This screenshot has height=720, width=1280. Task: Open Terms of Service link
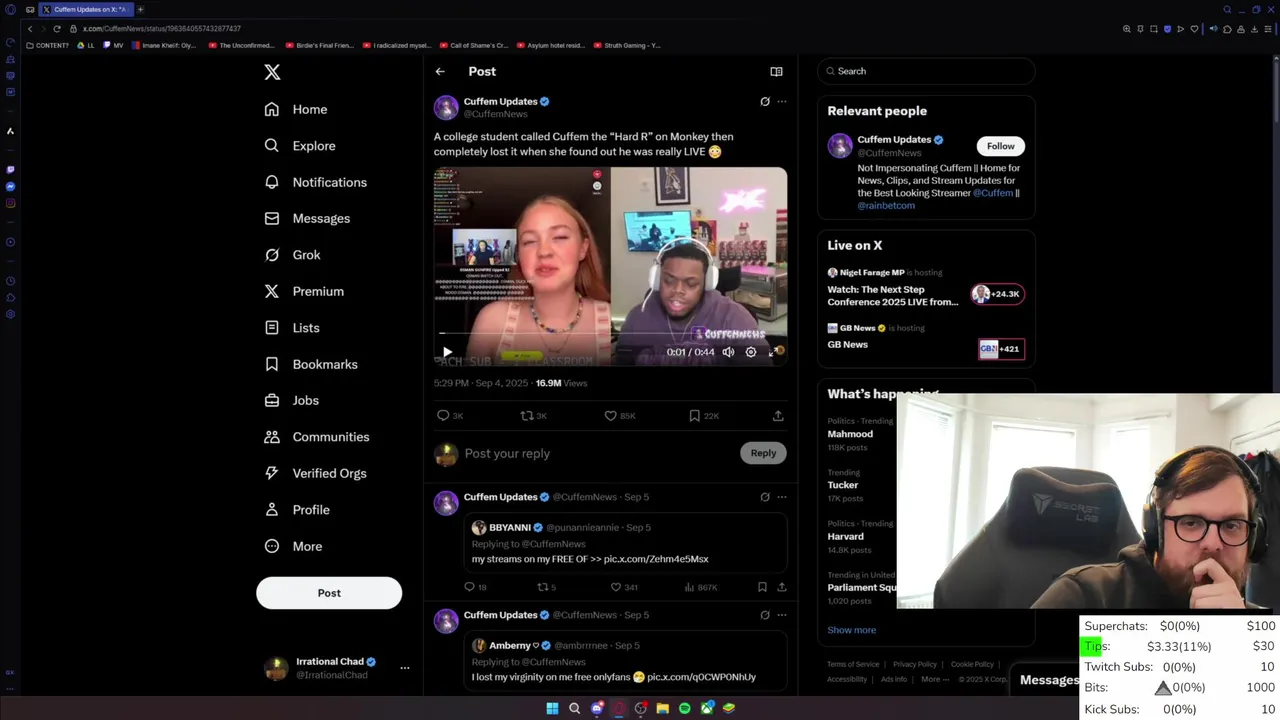[853, 664]
